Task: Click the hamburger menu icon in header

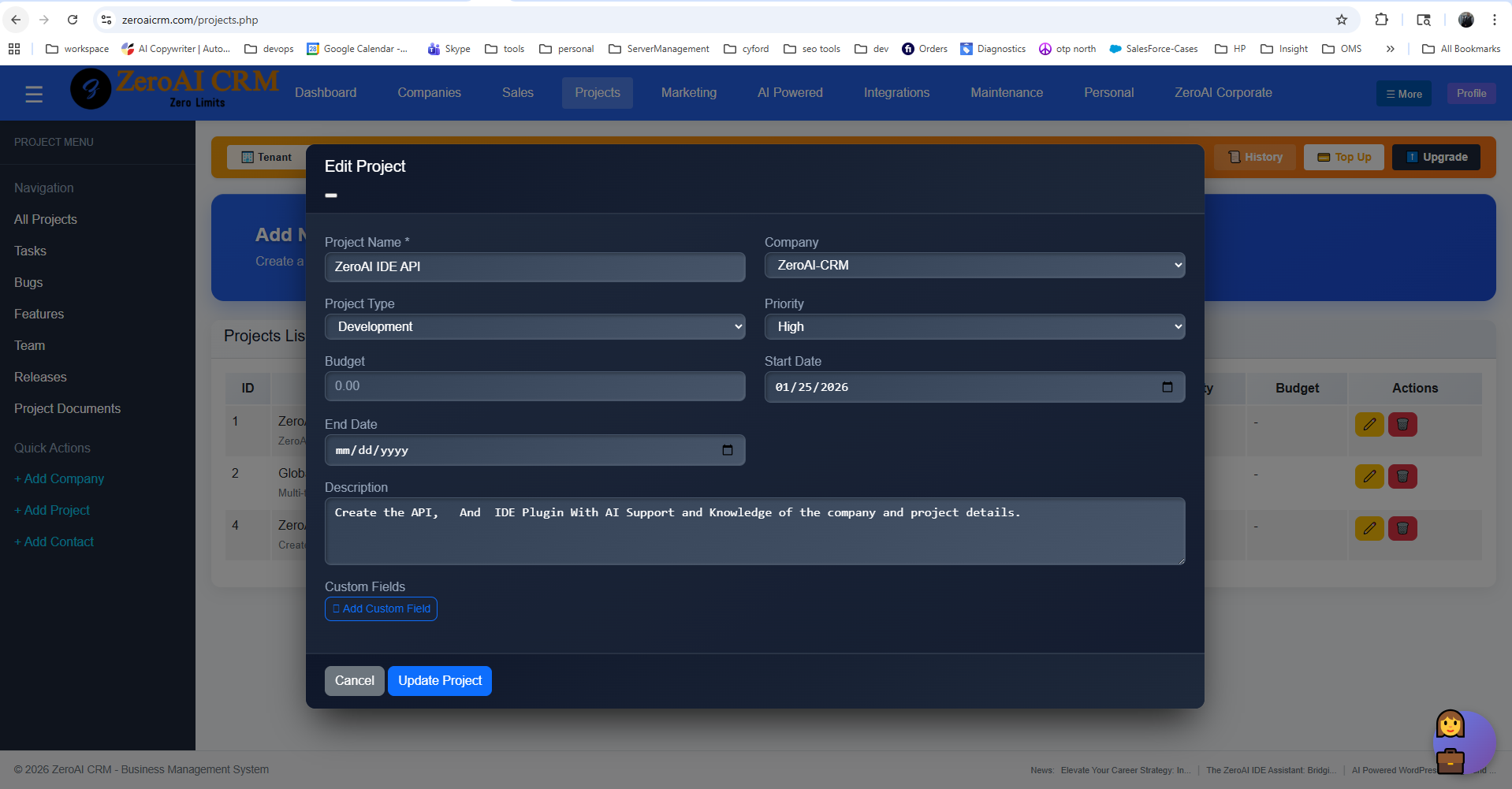Action: 34,95
